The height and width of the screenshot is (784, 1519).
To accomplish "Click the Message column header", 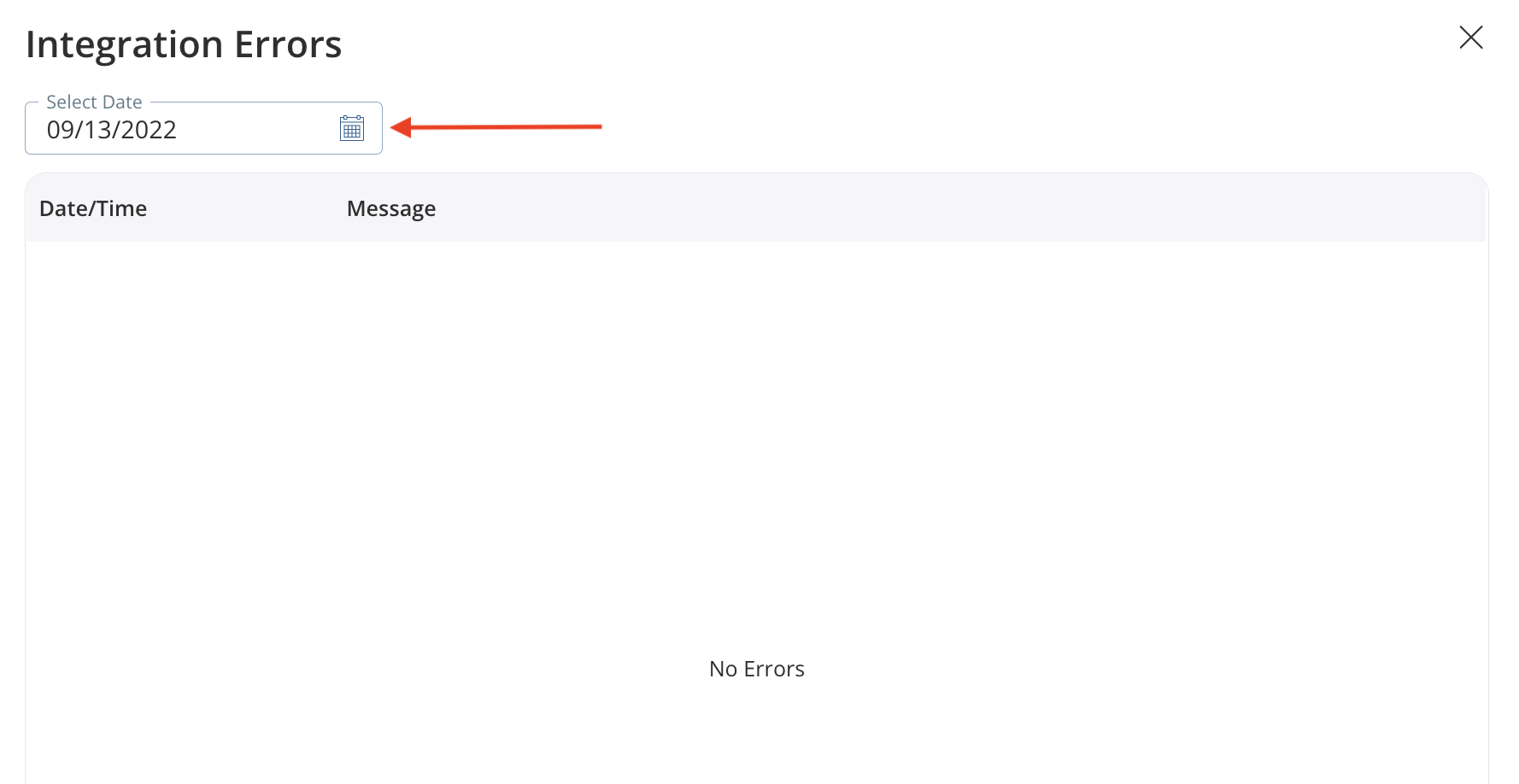I will pos(391,208).
